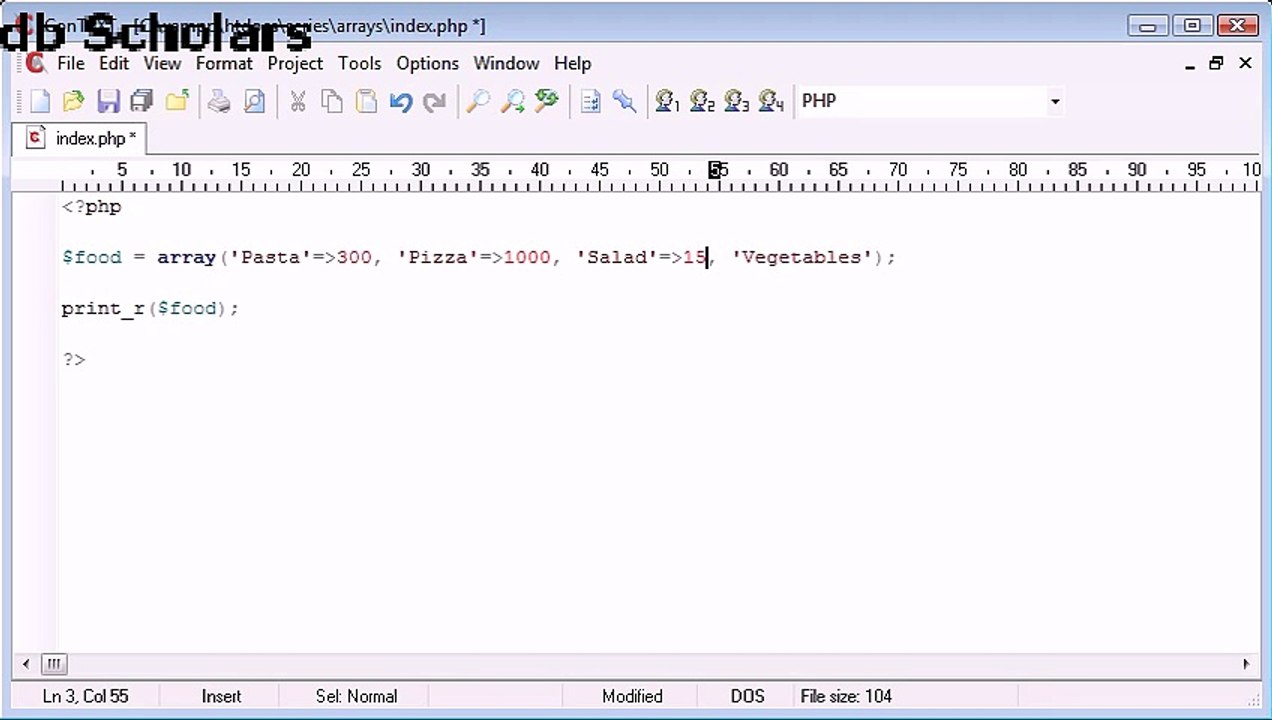Click the print_r($food); line

pyautogui.click(x=150, y=308)
